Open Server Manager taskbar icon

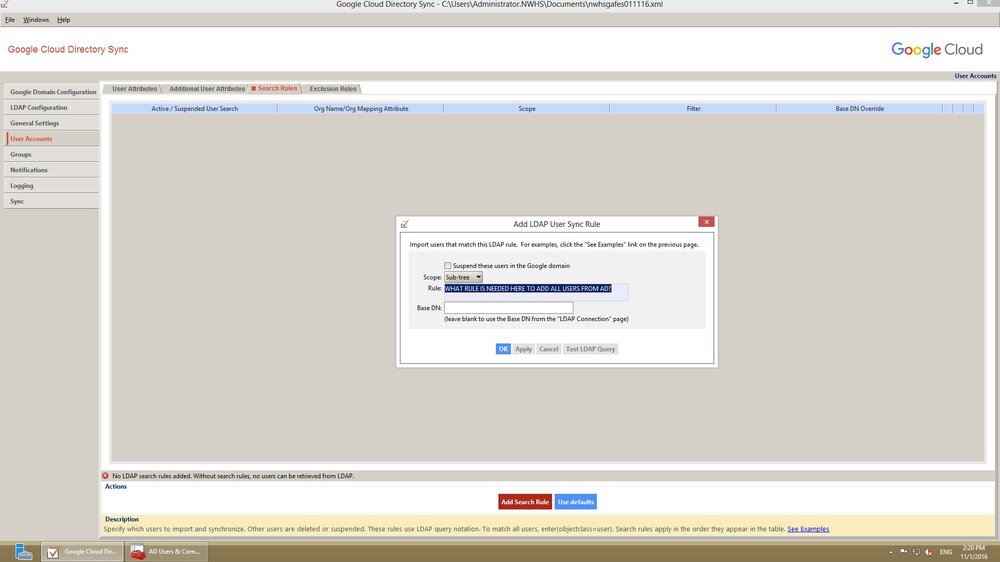(24, 552)
